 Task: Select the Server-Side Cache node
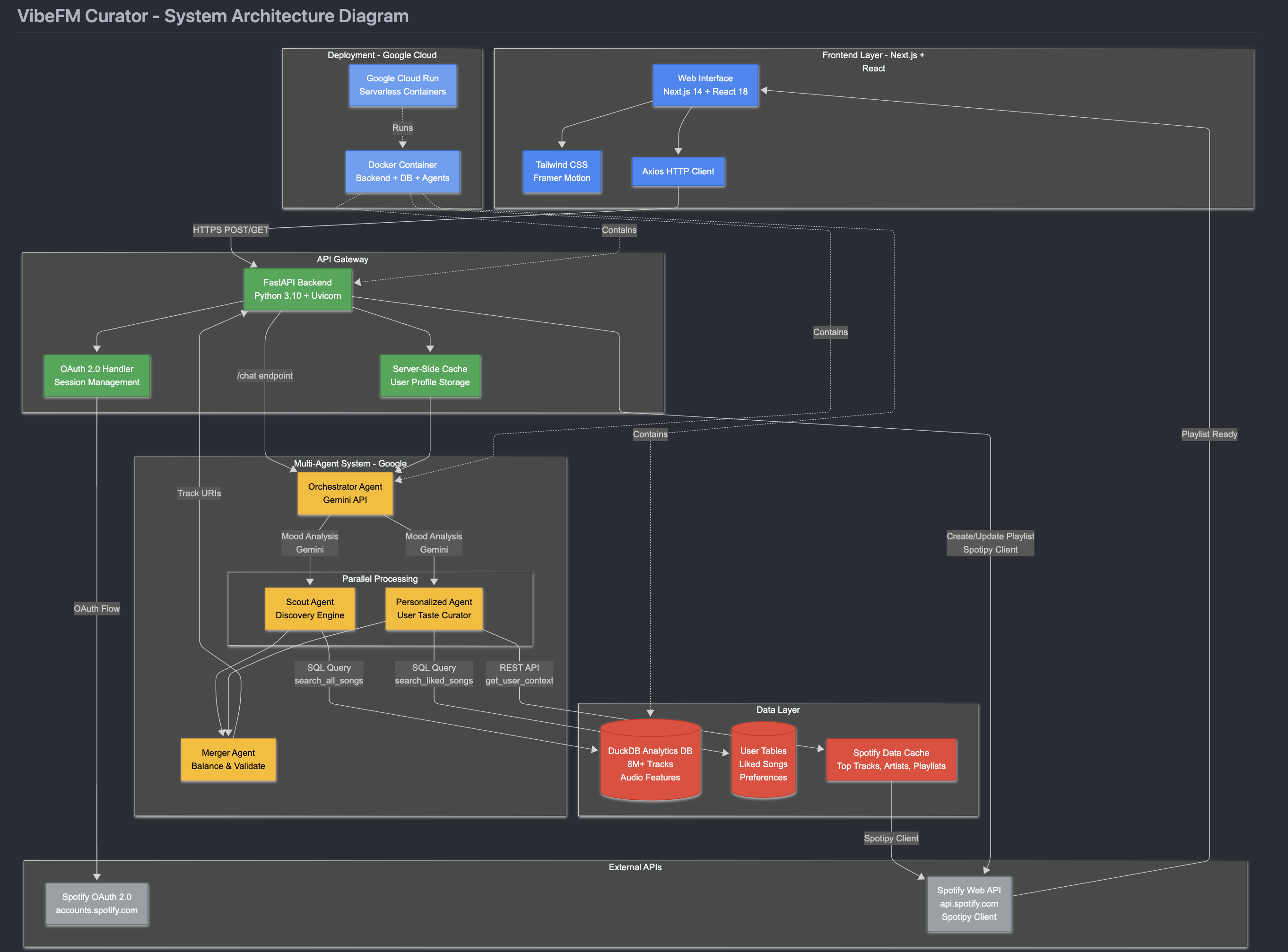pyautogui.click(x=430, y=376)
